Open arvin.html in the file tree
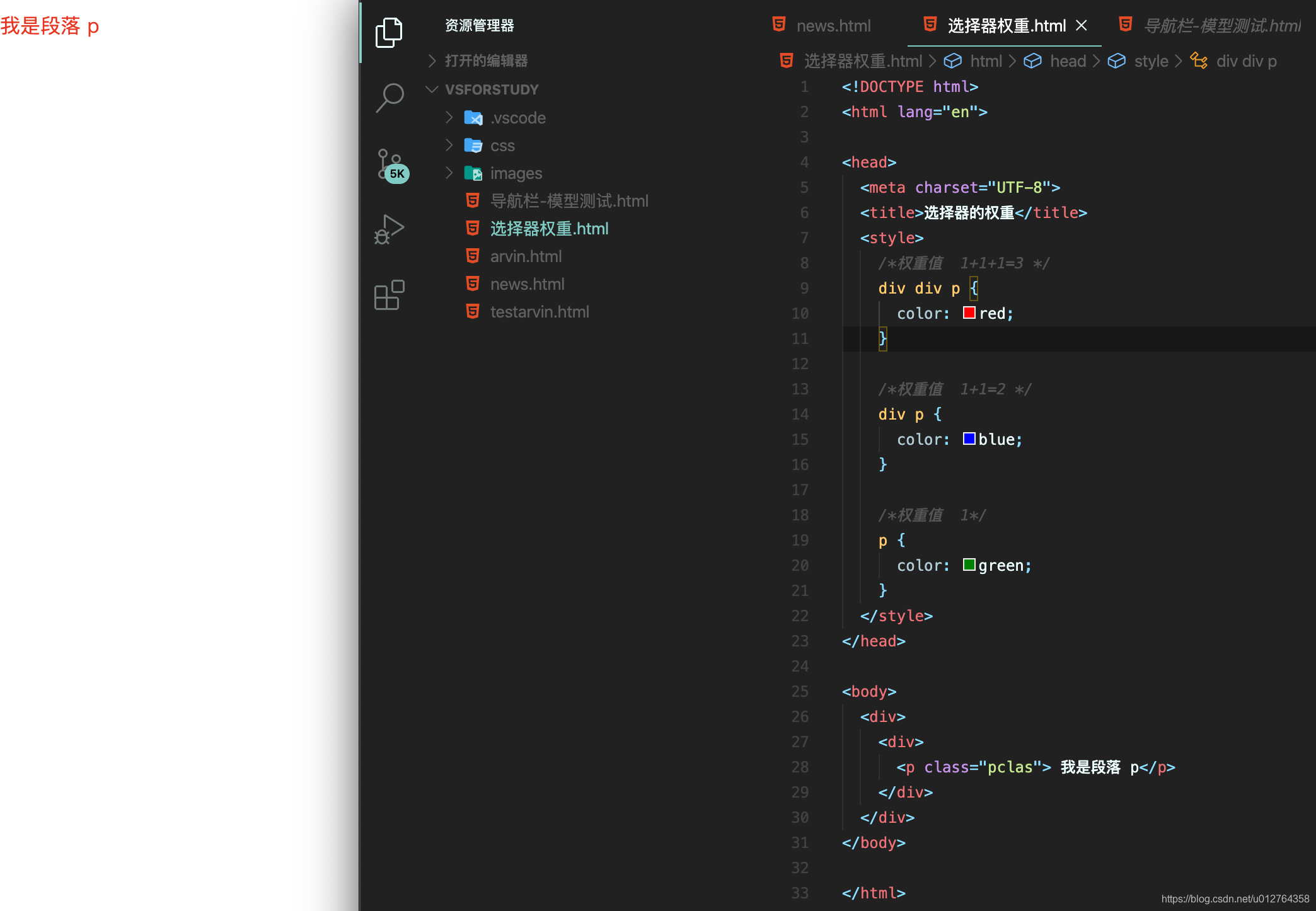The height and width of the screenshot is (911, 1316). tap(526, 256)
